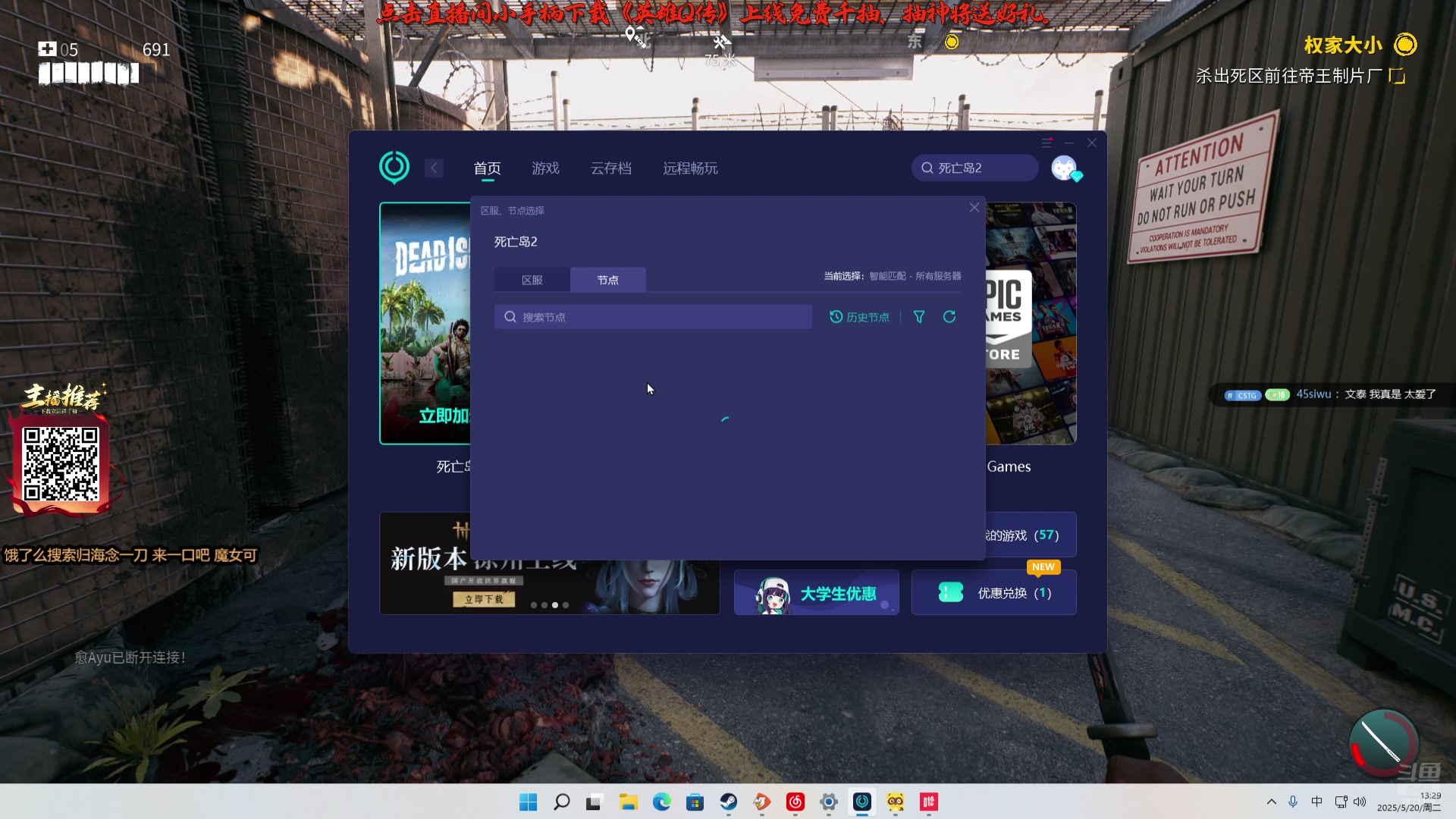Image resolution: width=1456 pixels, height=819 pixels.
Task: Click the 立即下载 button on the banner
Action: 484,599
